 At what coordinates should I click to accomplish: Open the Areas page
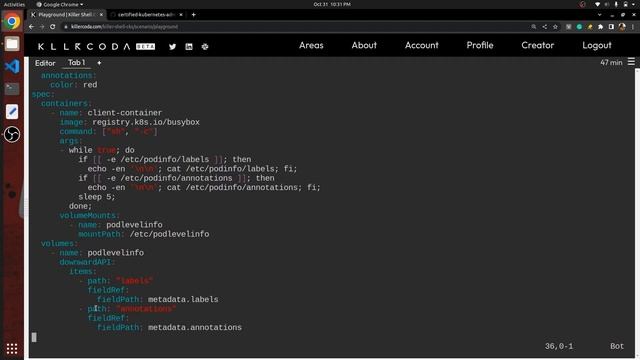[x=311, y=45]
